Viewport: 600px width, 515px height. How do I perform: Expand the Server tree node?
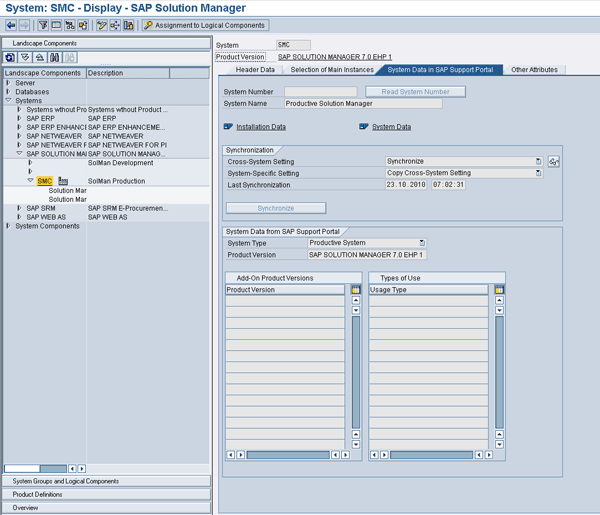coord(8,83)
